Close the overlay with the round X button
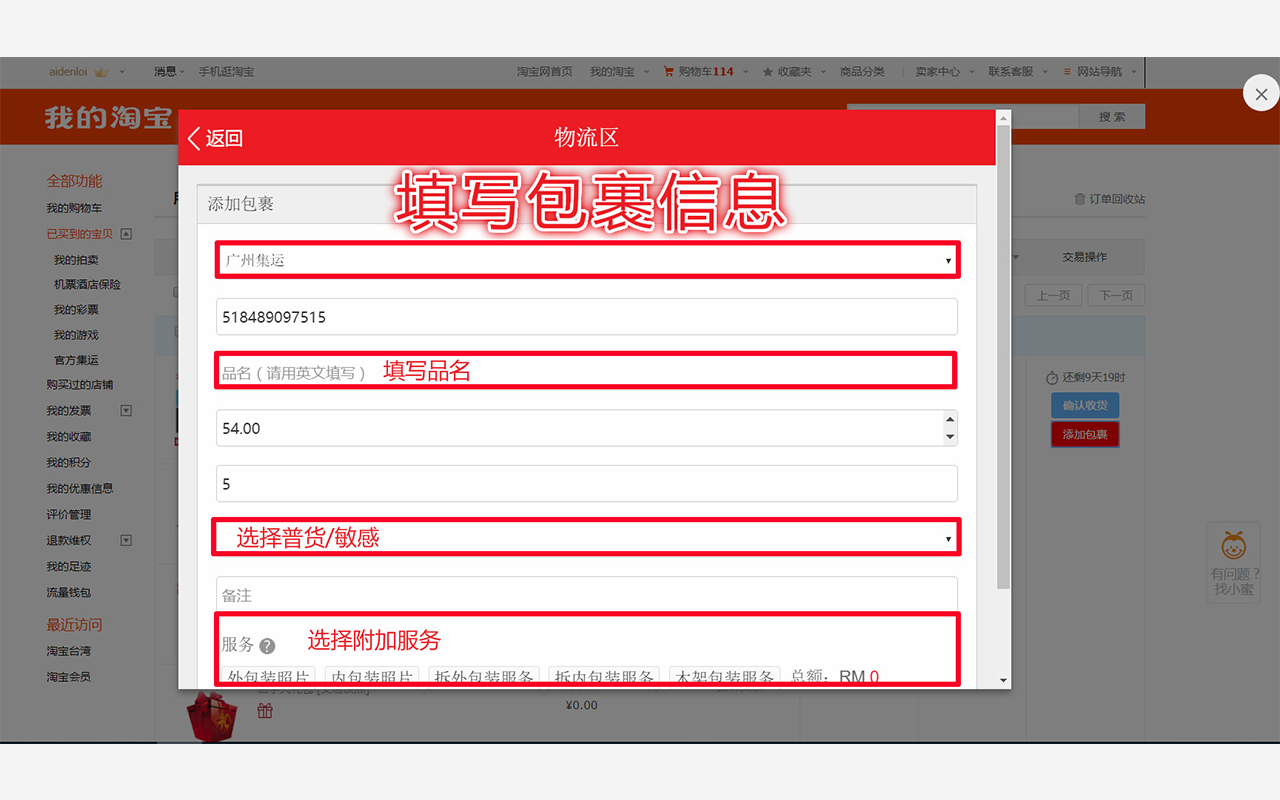 pyautogui.click(x=1261, y=94)
